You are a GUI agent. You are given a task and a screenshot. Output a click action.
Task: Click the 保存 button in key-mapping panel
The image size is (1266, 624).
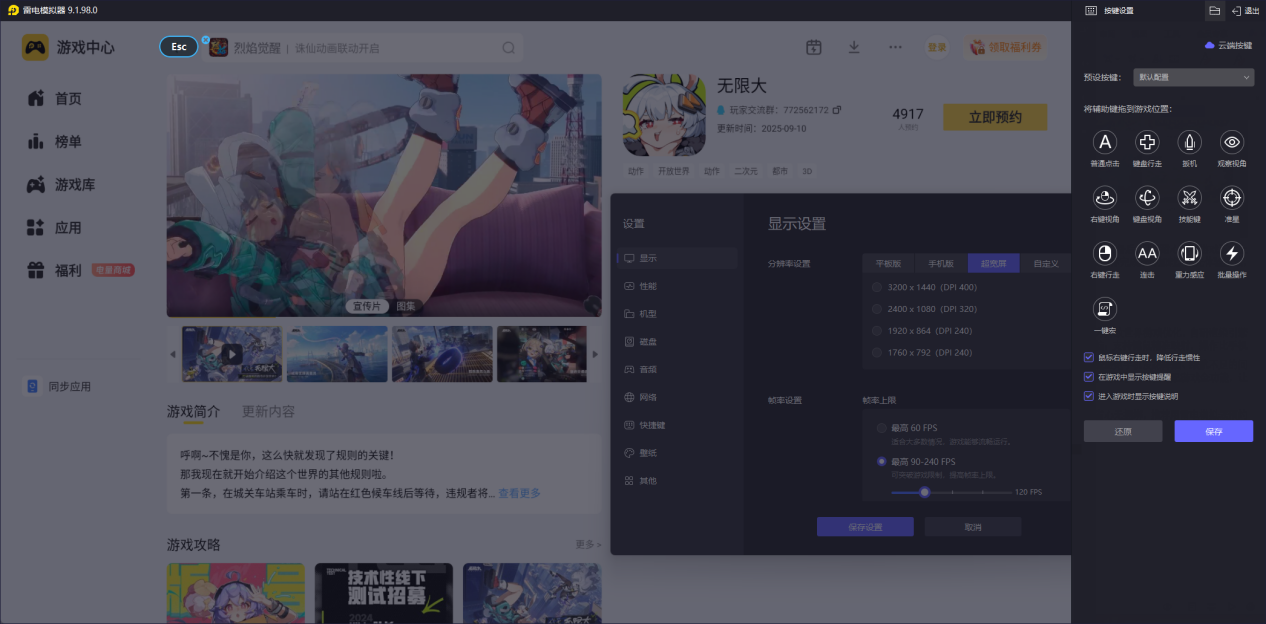[1214, 431]
